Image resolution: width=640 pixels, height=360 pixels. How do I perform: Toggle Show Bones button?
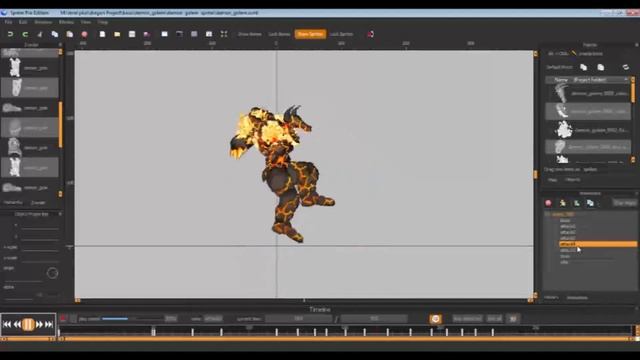249,34
